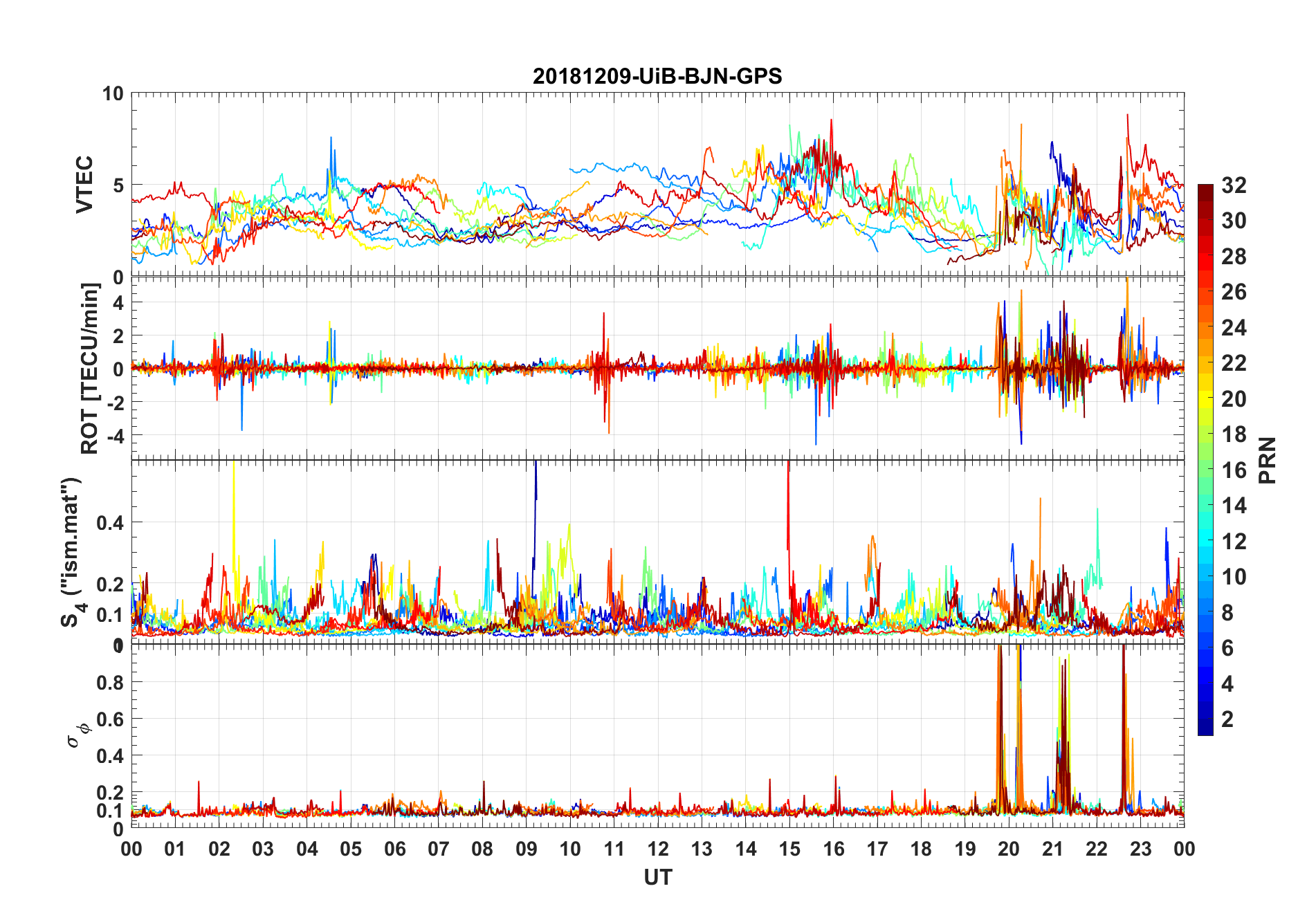Click the plot title 20181209-UiB-BJN-GPS
Screen dimensions: 1316x920
point(657,76)
